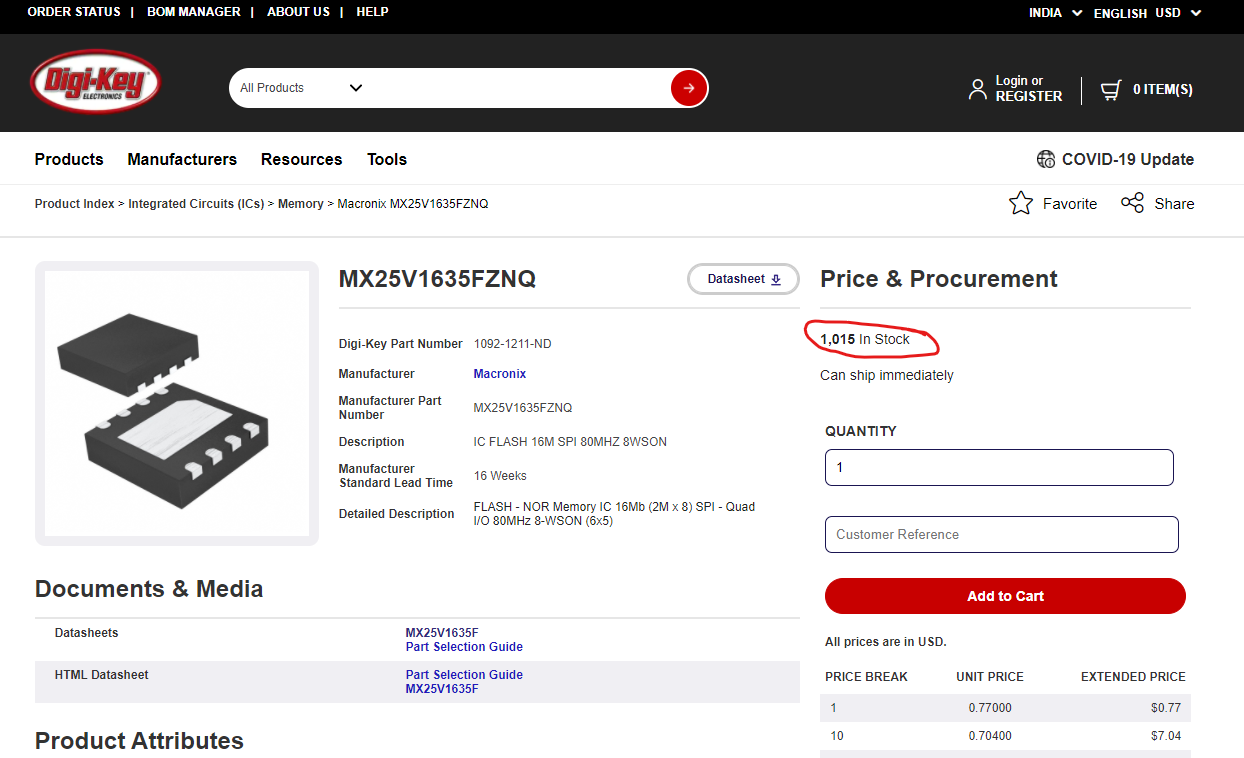Open the India country dropdown
The image size is (1244, 758).
1055,13
